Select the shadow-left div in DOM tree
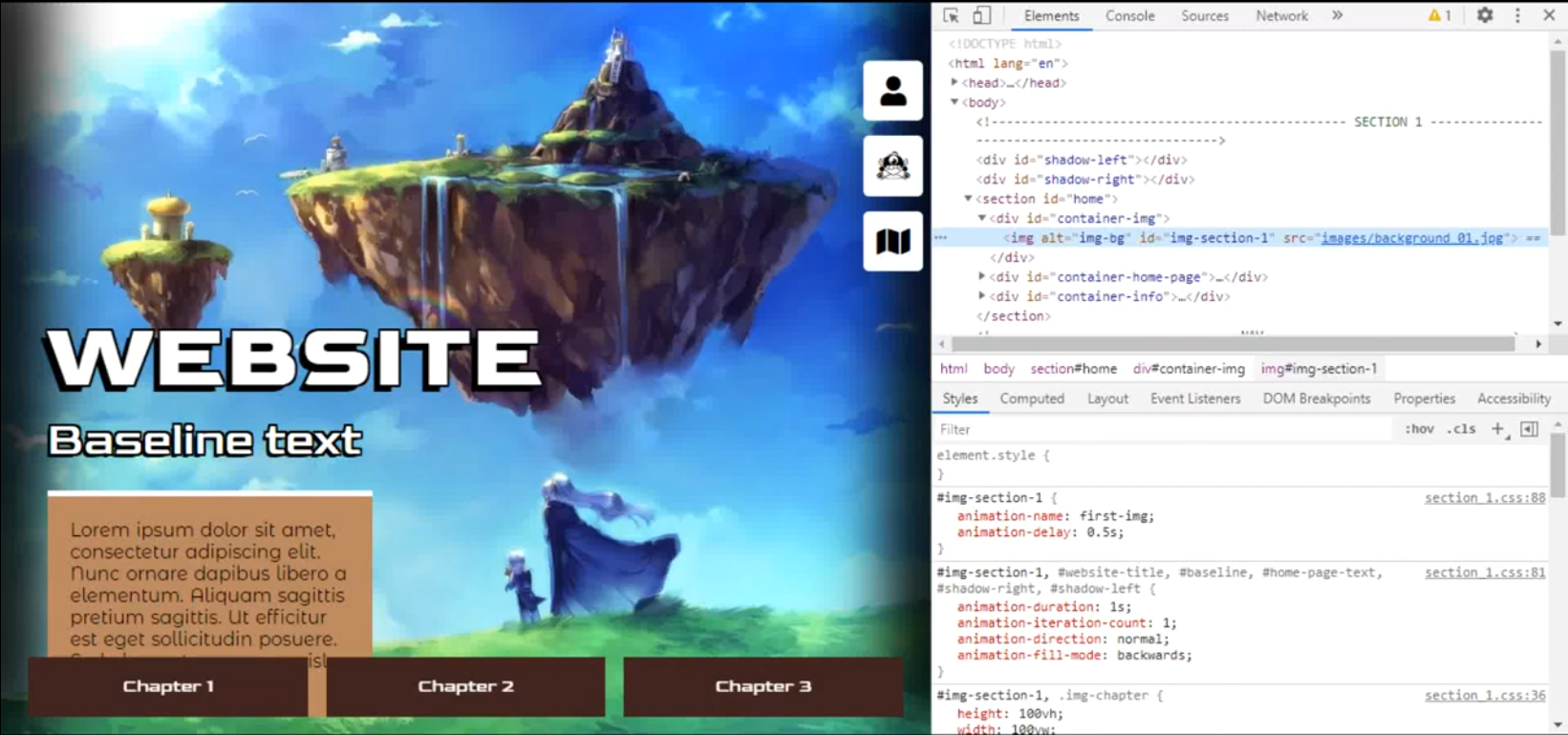Viewport: 1568px width, 735px height. click(x=1082, y=161)
